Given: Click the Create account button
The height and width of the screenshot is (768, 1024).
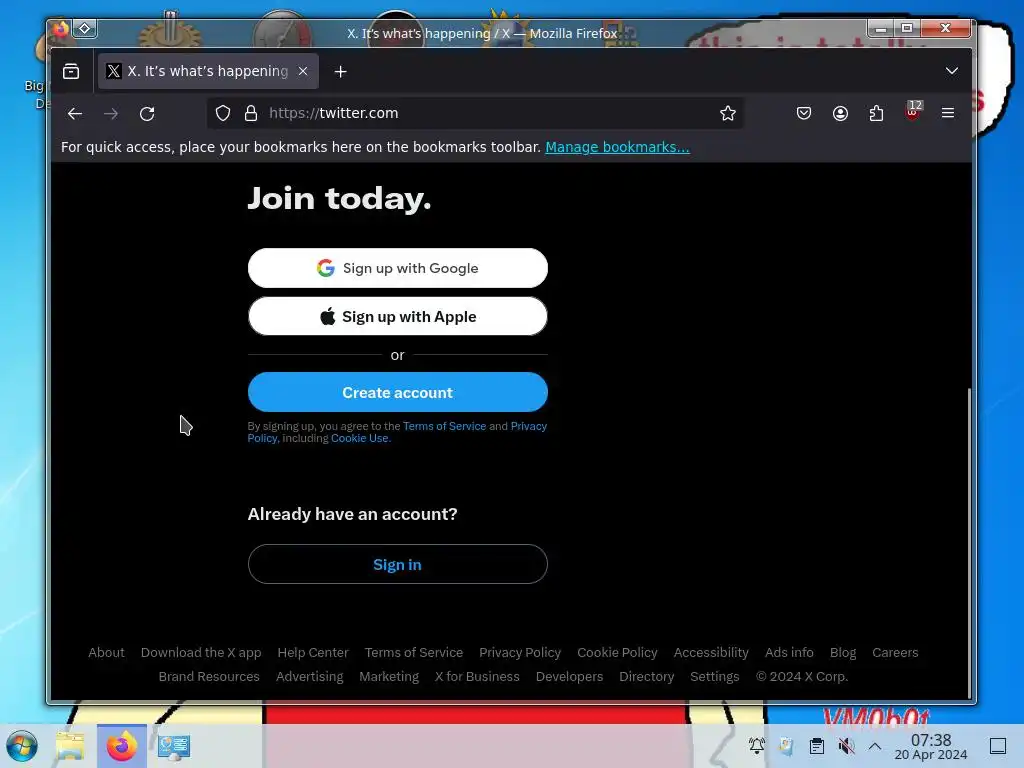Looking at the screenshot, I should pos(398,392).
